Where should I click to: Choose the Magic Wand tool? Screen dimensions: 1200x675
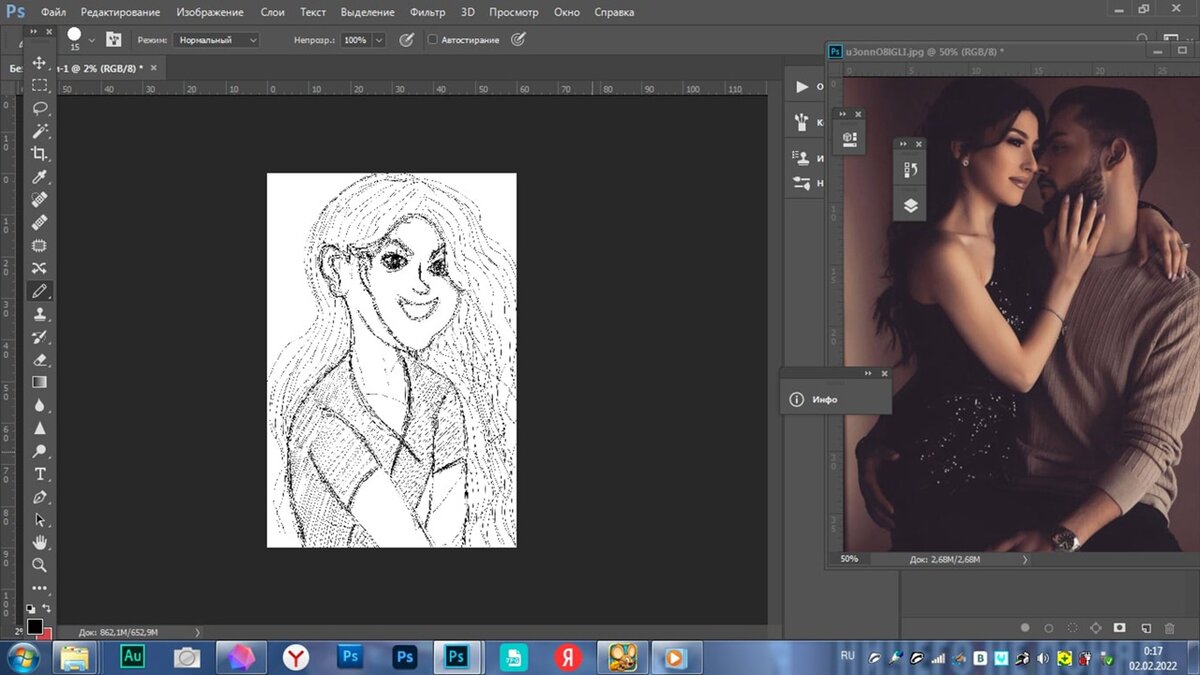(39, 131)
